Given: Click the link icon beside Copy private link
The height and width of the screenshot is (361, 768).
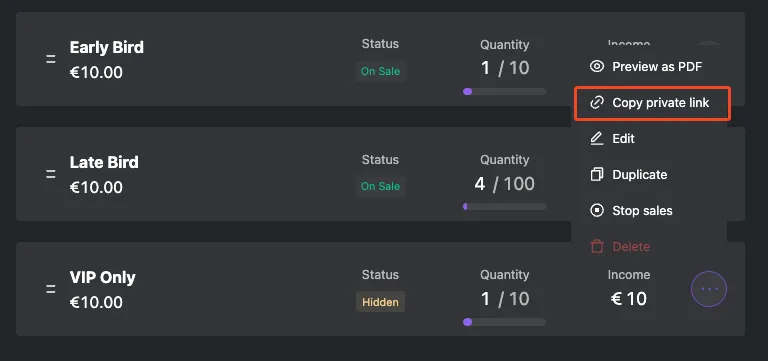Looking at the screenshot, I should [597, 103].
